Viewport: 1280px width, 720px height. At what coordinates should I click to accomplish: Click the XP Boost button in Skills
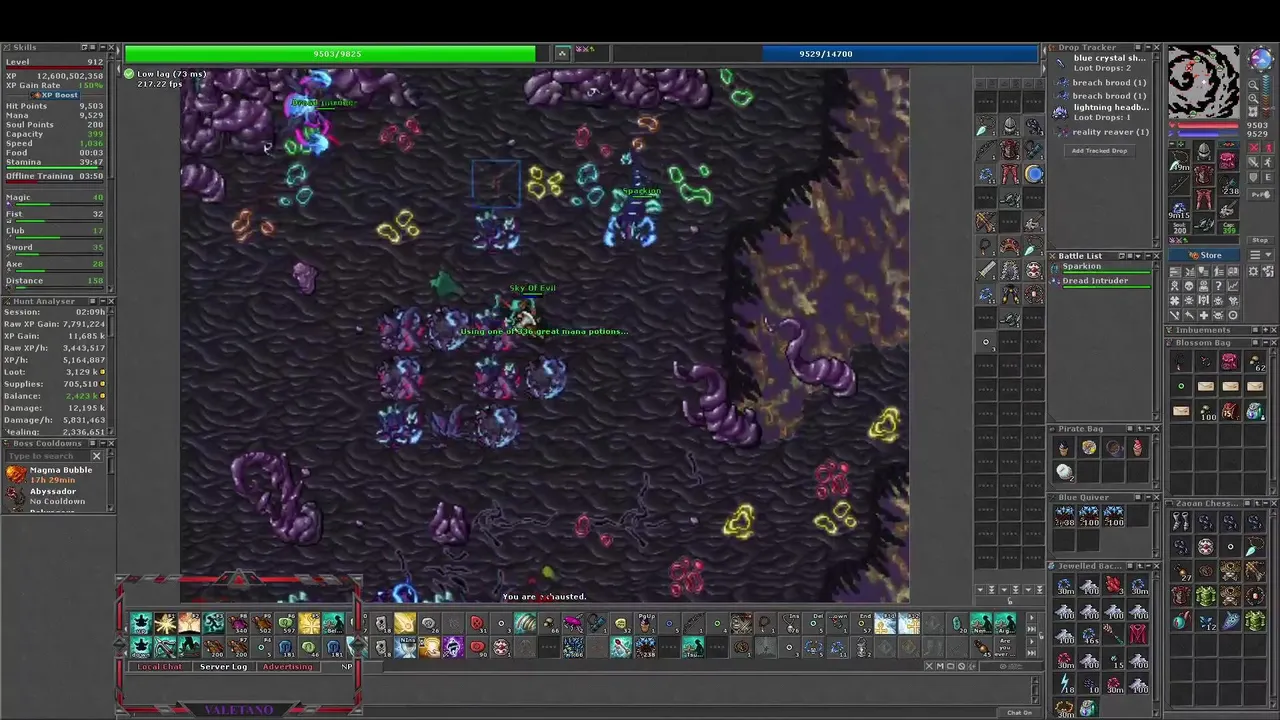(x=55, y=95)
